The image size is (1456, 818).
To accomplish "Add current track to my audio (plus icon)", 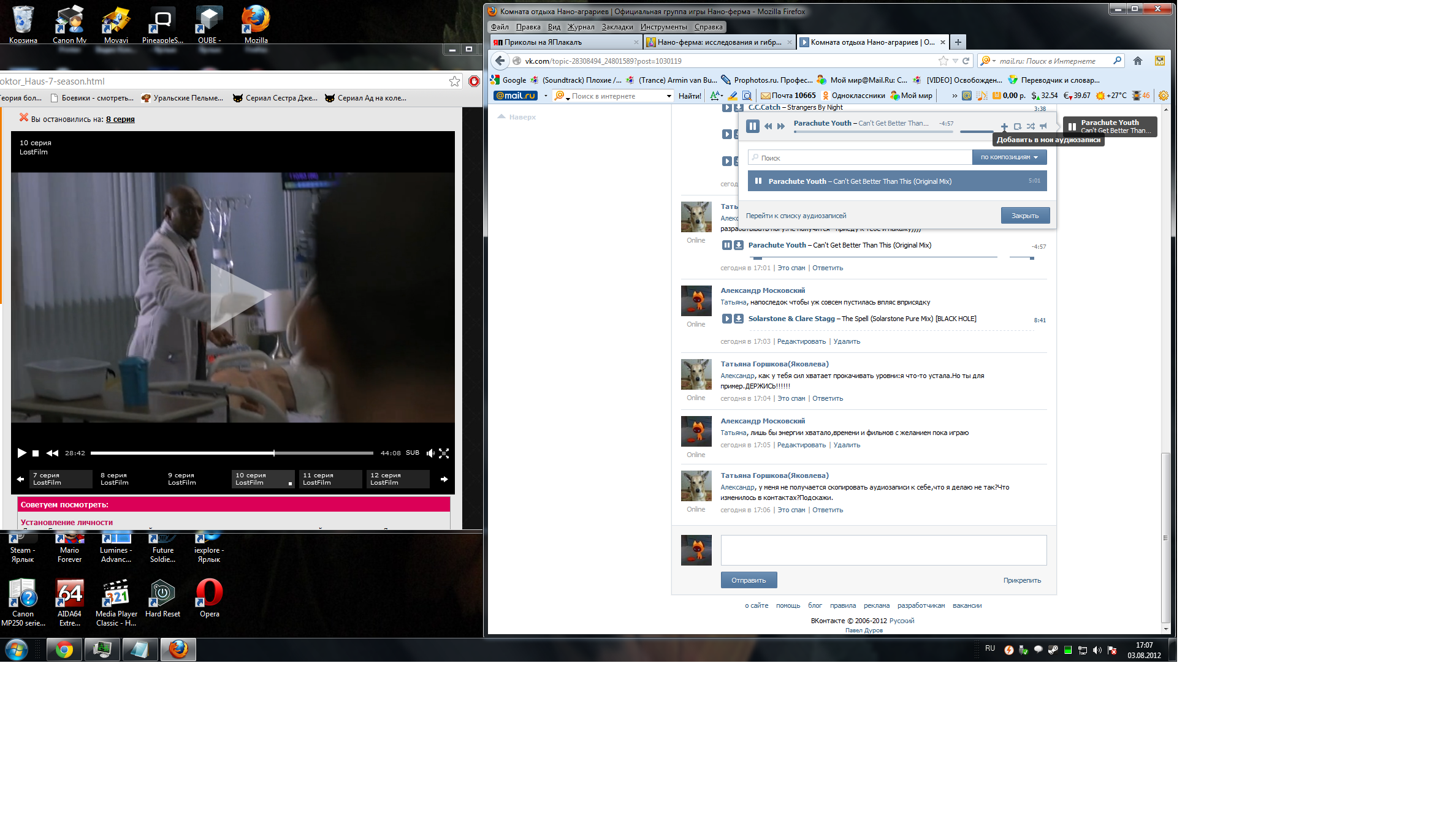I will (x=1004, y=126).
